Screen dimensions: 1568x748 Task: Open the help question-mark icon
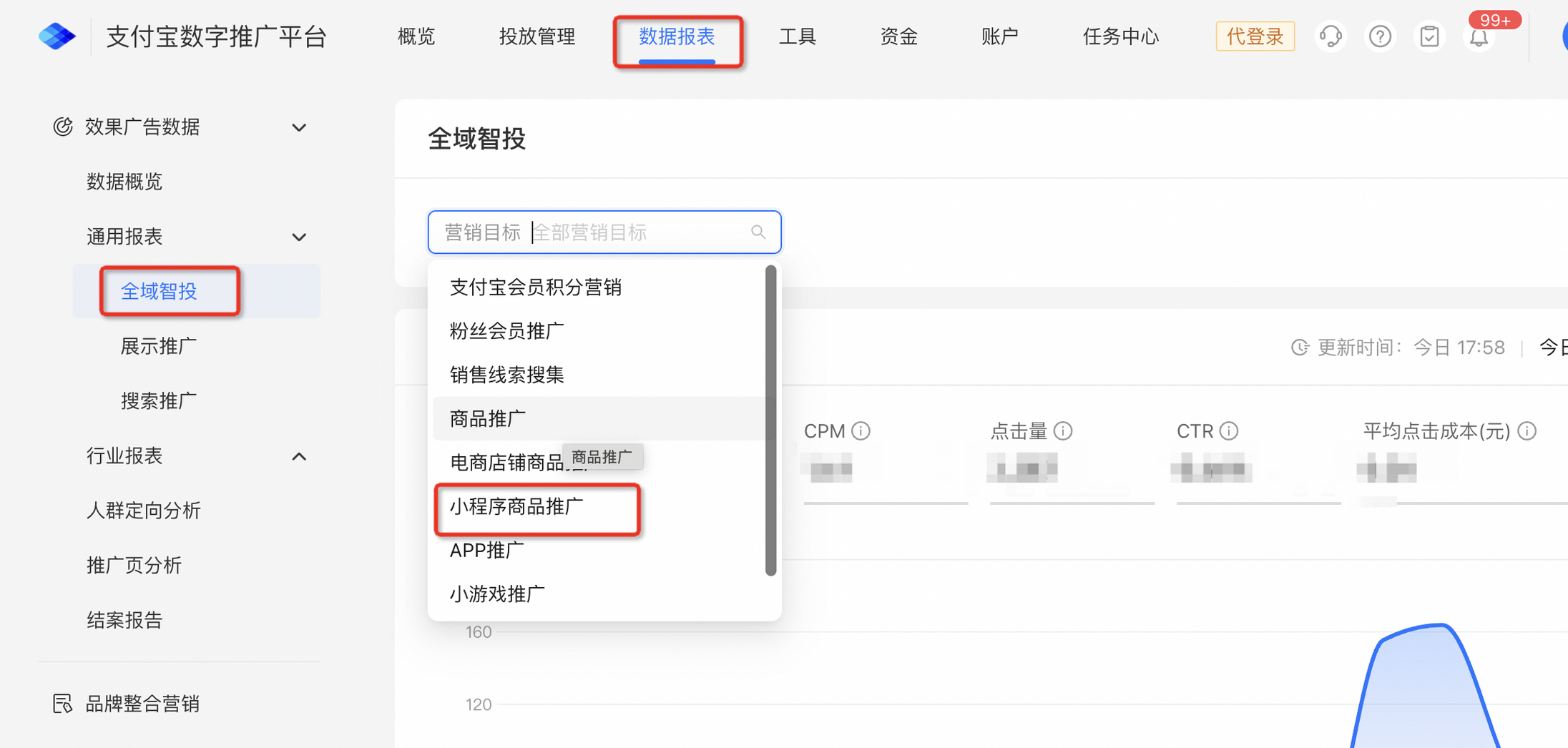point(1380,36)
